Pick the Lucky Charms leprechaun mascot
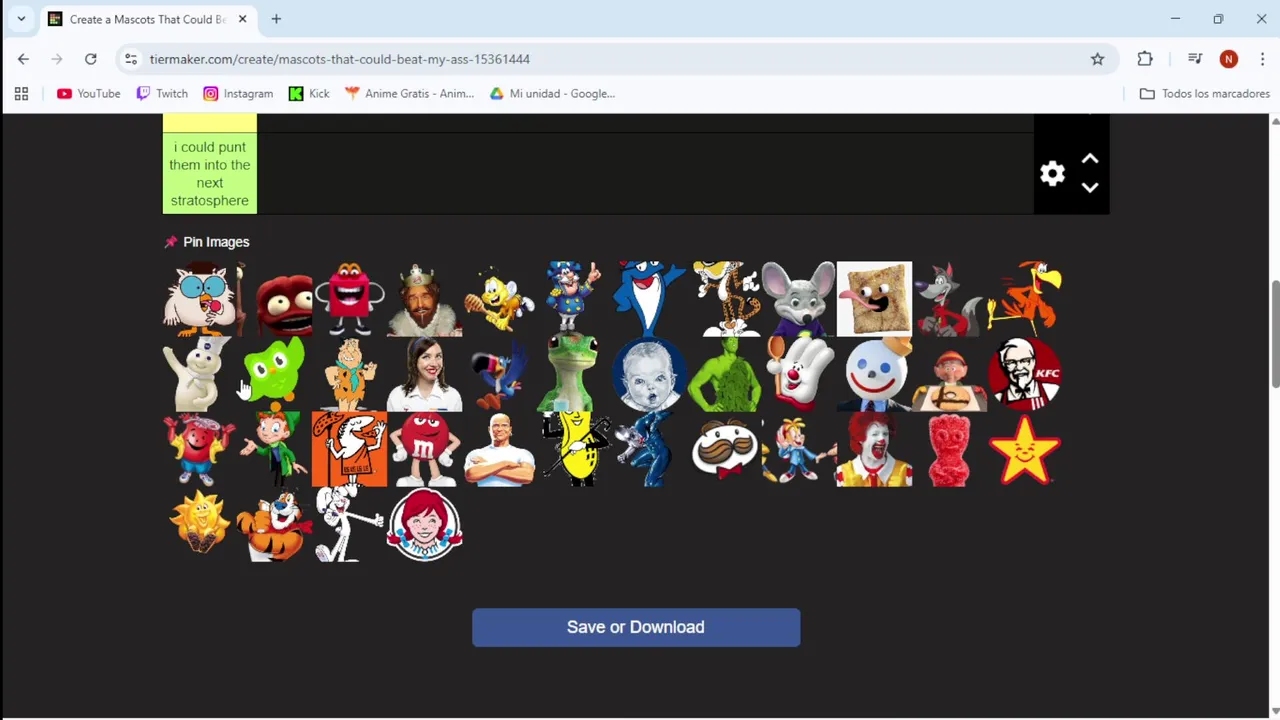 (275, 449)
